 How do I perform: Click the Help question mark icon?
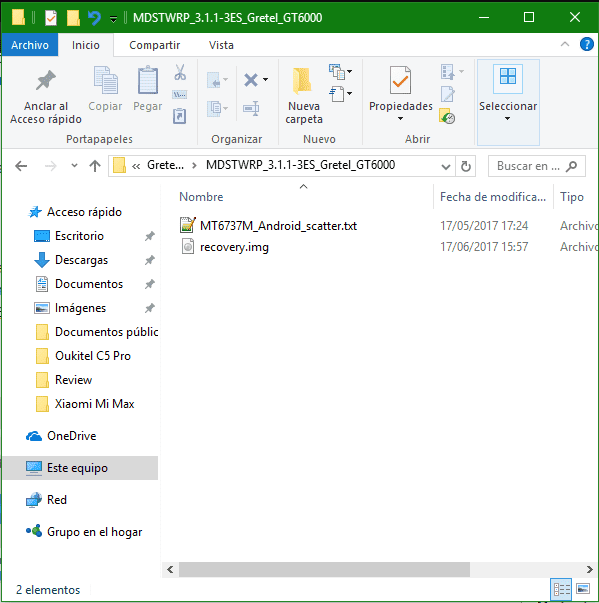[587, 44]
